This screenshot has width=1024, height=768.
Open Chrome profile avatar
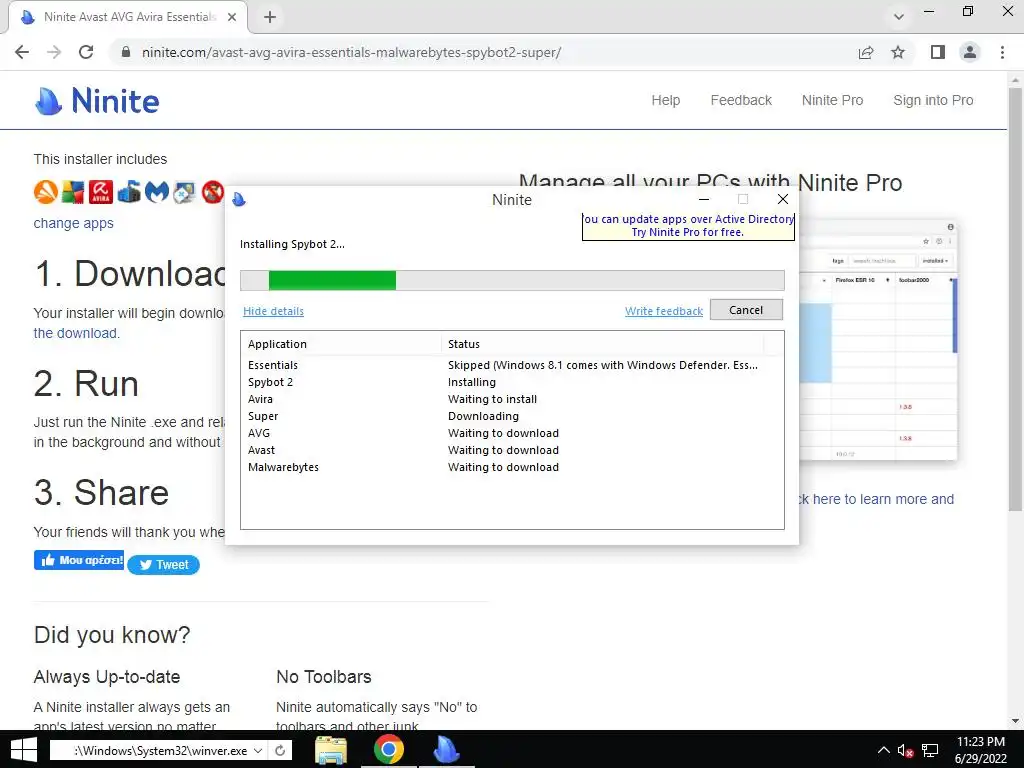click(970, 52)
